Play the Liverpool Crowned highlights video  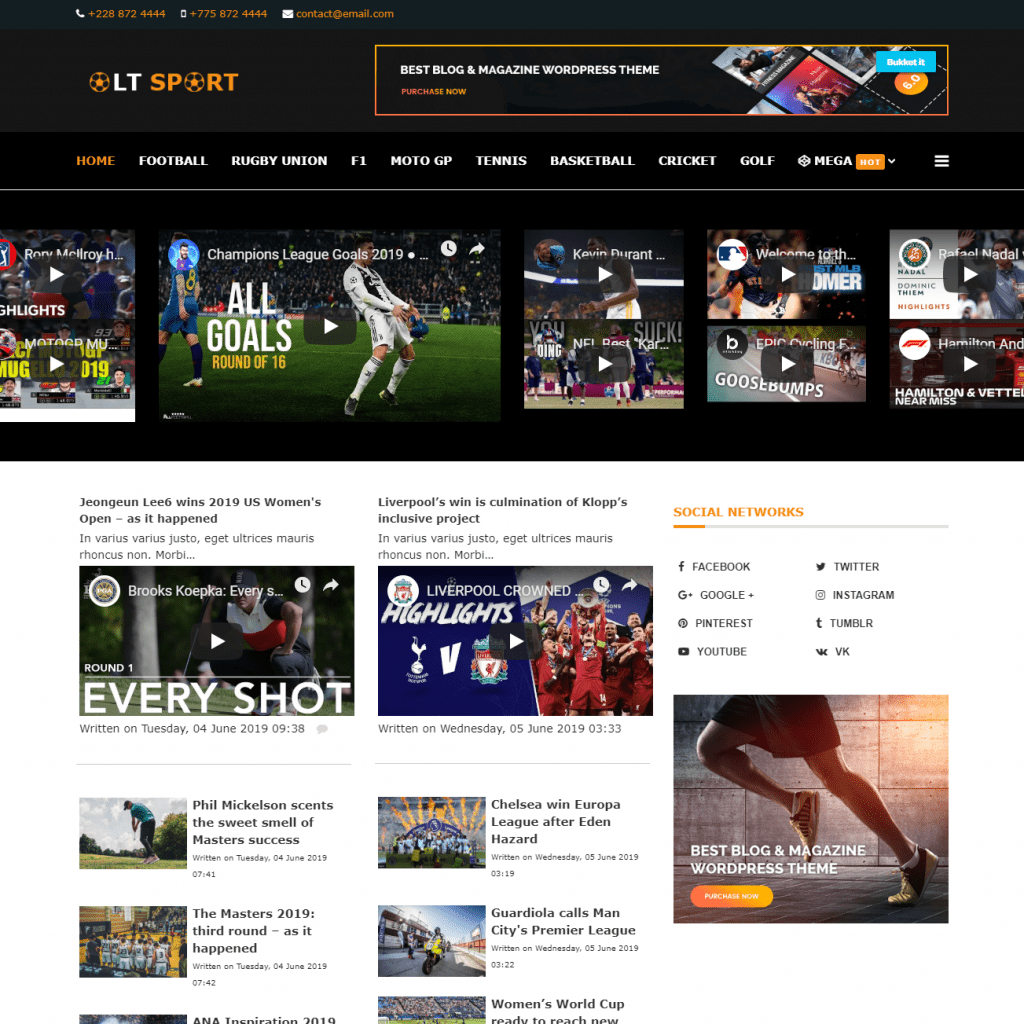point(515,641)
